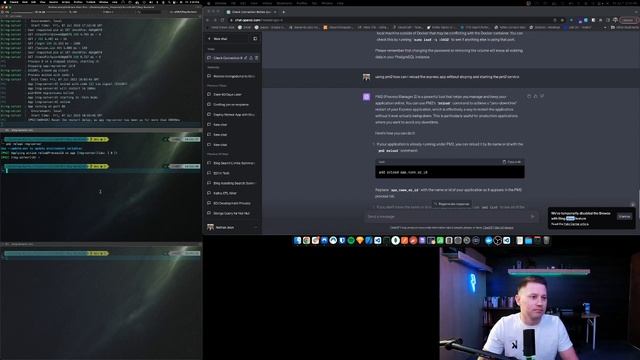Give thumbs up to the PM2 answer
This screenshot has width=640, height=360.
point(536,96)
